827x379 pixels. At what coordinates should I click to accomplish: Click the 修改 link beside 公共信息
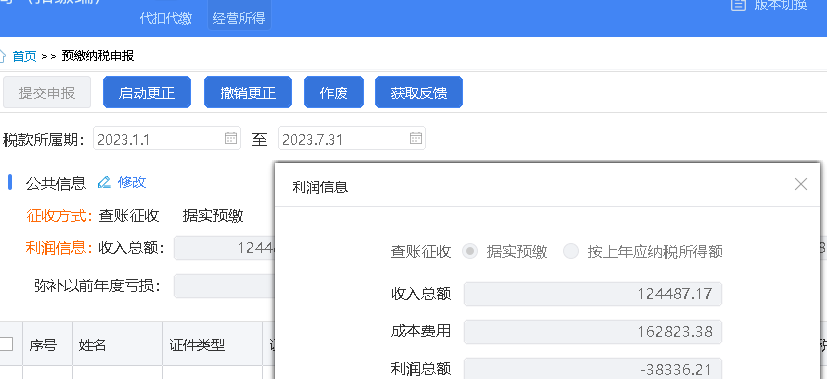point(132,182)
